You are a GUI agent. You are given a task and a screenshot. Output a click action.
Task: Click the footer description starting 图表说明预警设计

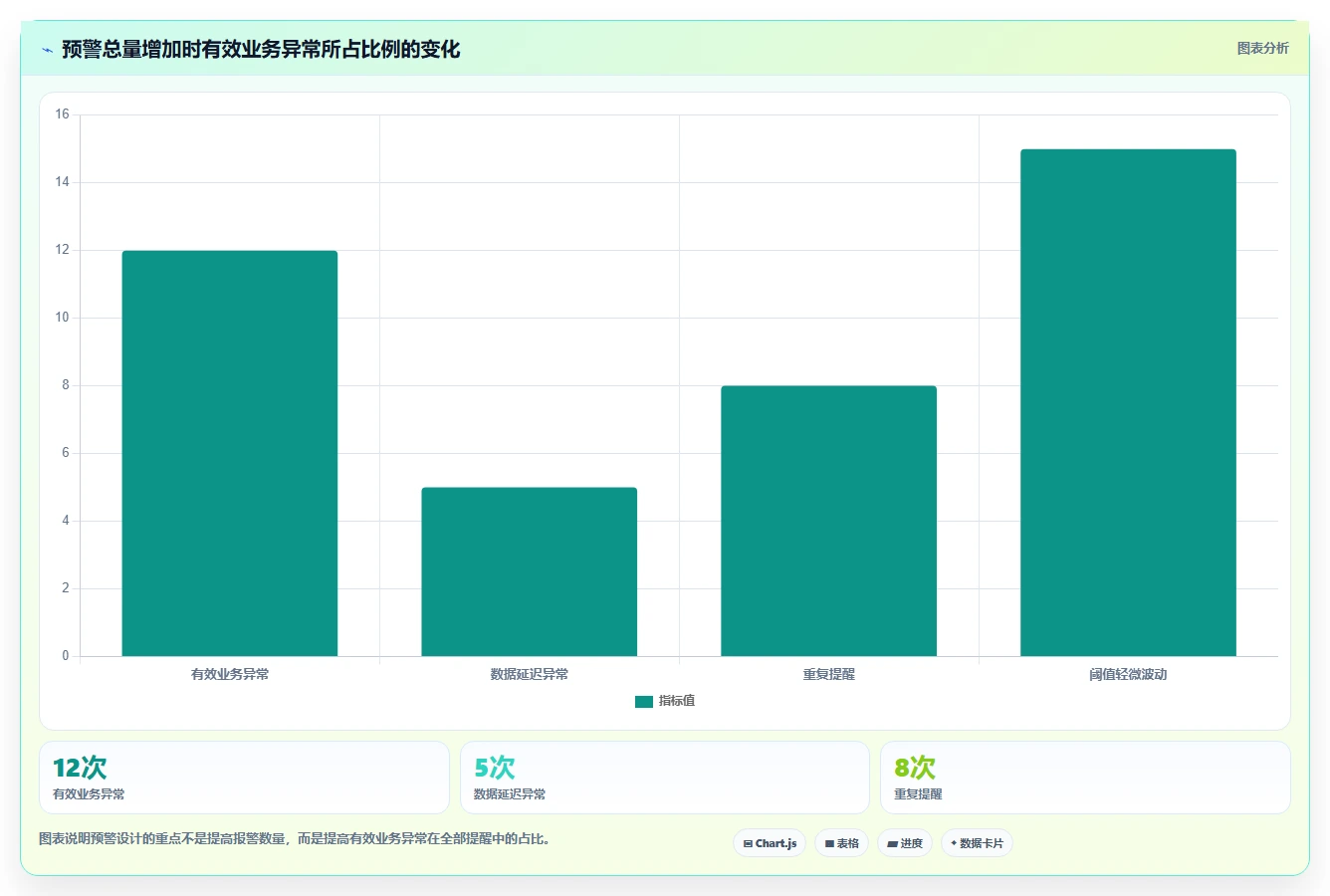pyautogui.click(x=295, y=838)
